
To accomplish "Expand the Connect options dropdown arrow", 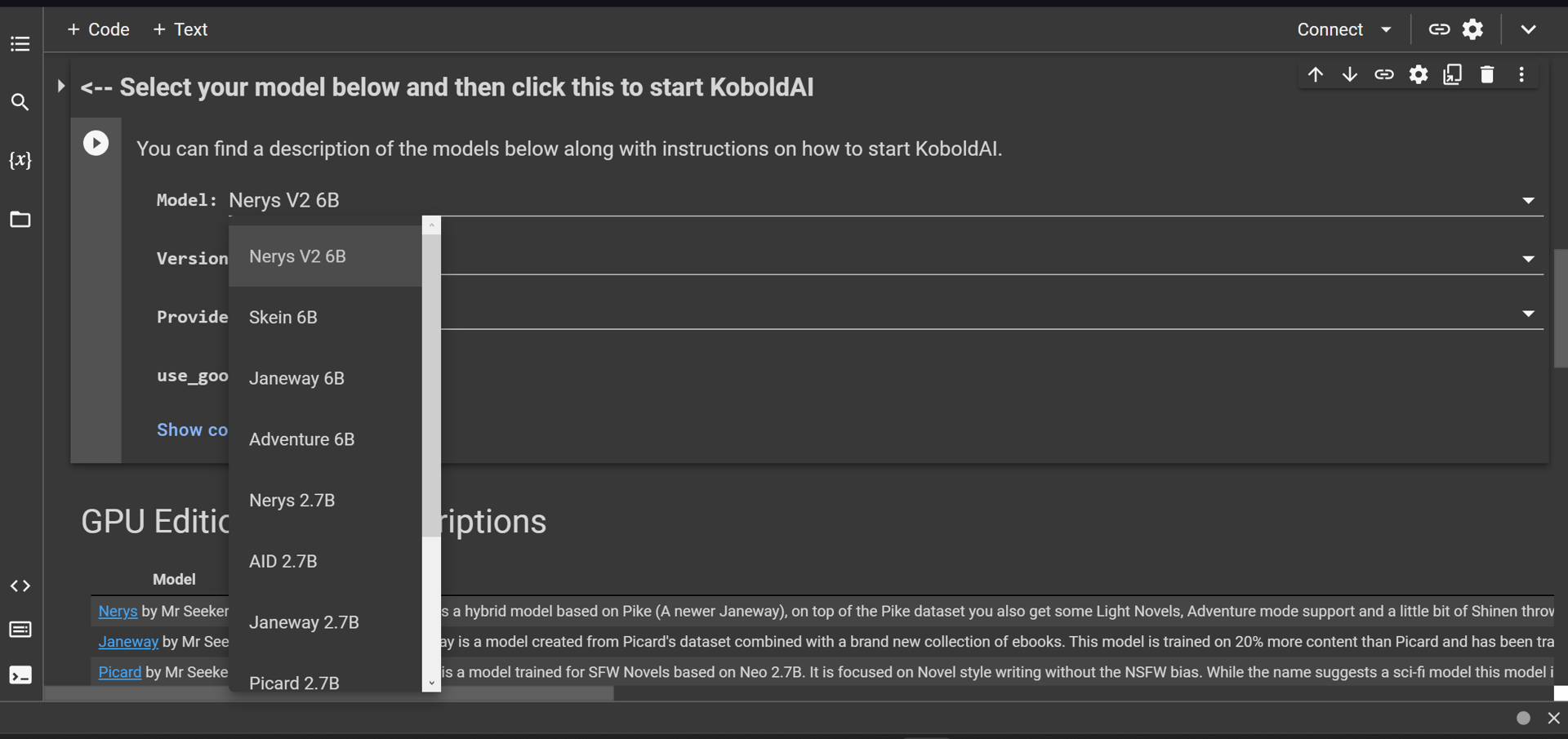I will (x=1387, y=29).
